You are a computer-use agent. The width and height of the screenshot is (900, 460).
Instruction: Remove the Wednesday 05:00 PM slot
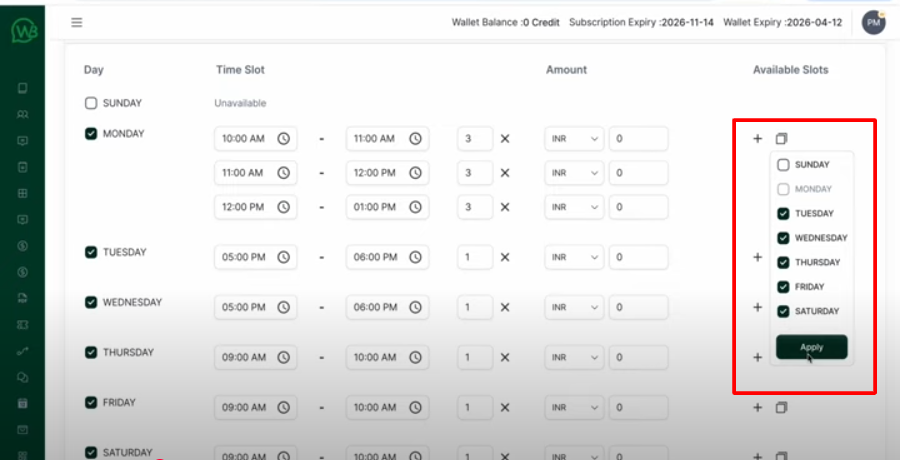click(505, 307)
